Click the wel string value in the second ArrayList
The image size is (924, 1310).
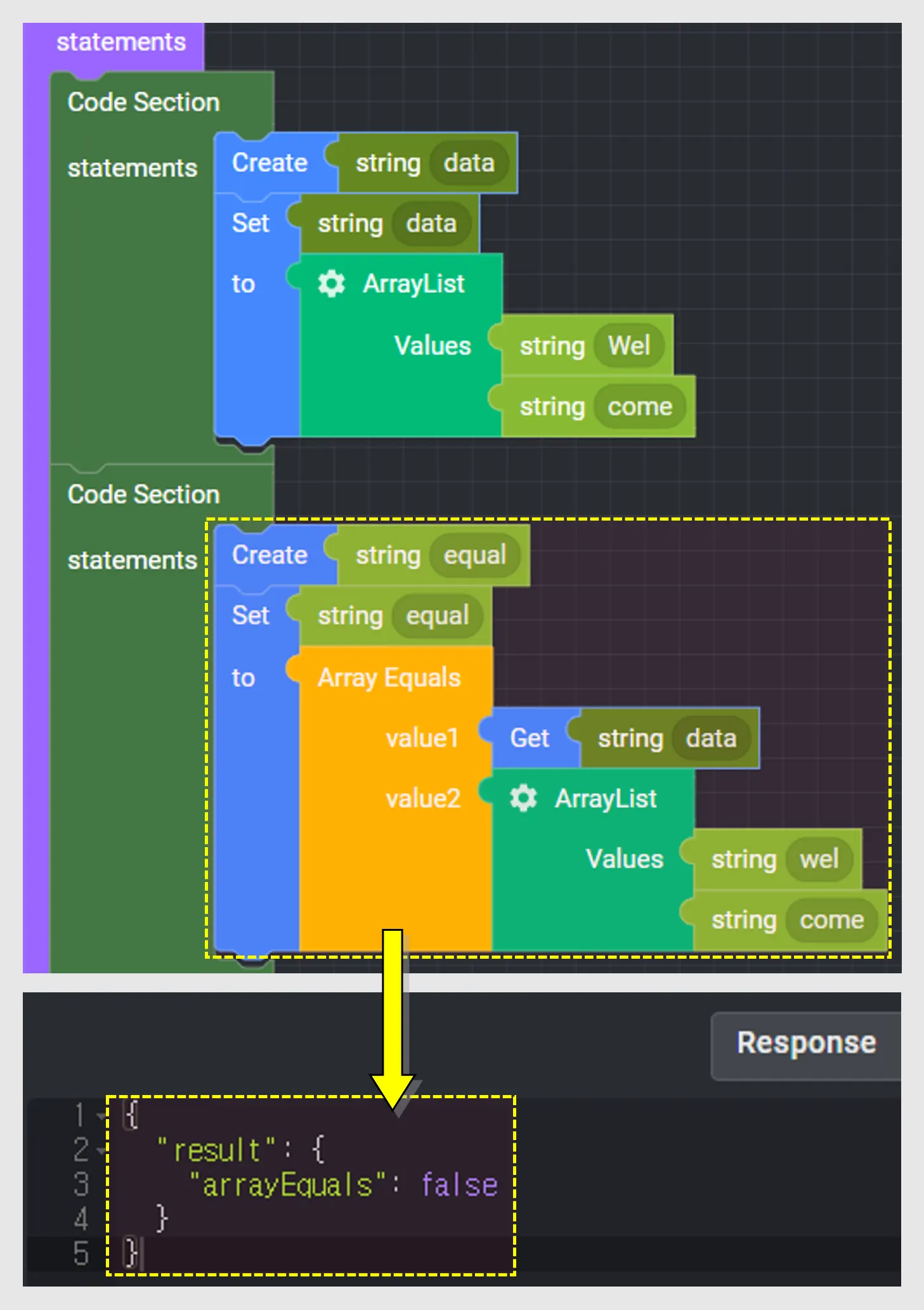(x=819, y=859)
